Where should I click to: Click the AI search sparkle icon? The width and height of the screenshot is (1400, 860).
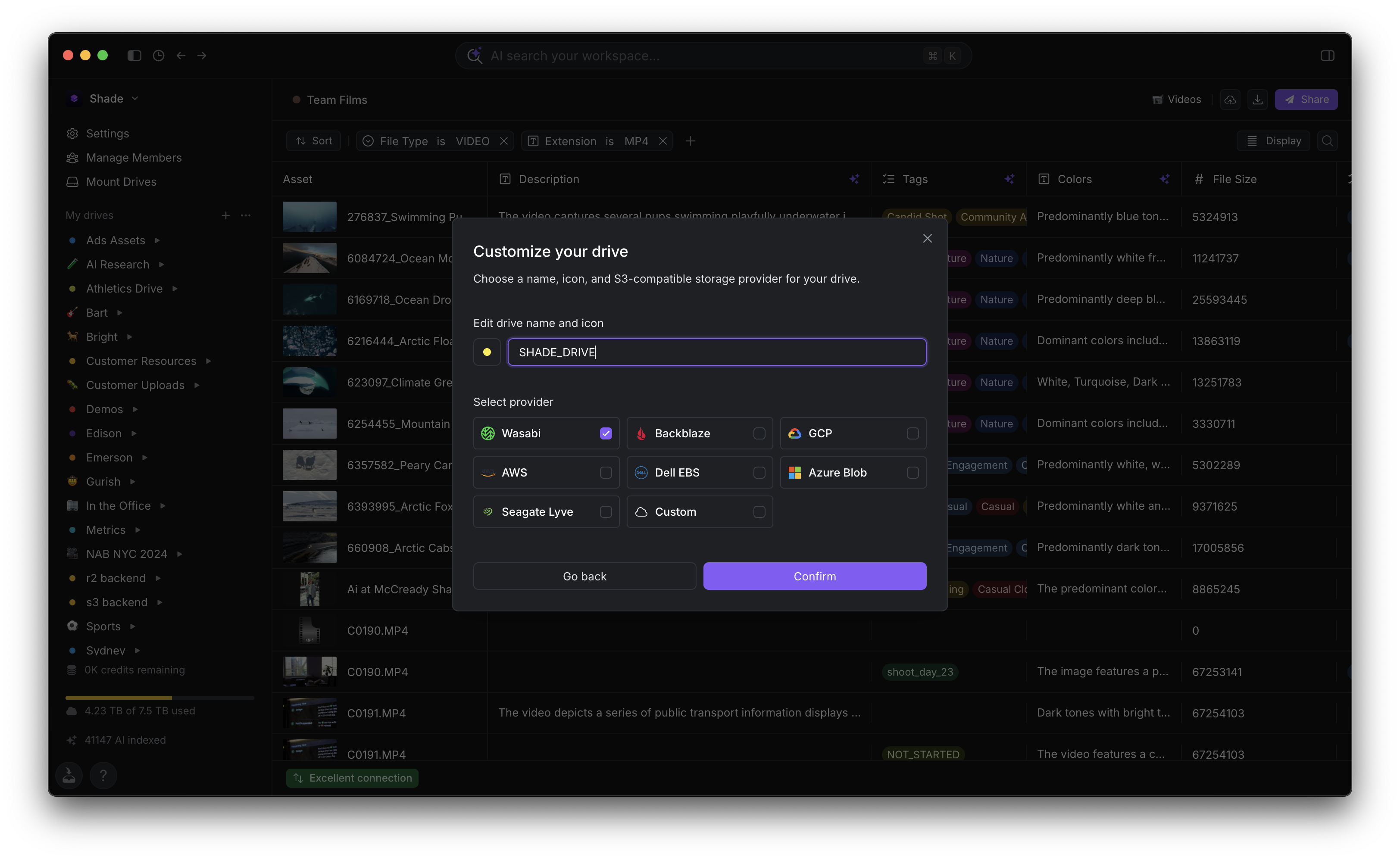pos(475,56)
